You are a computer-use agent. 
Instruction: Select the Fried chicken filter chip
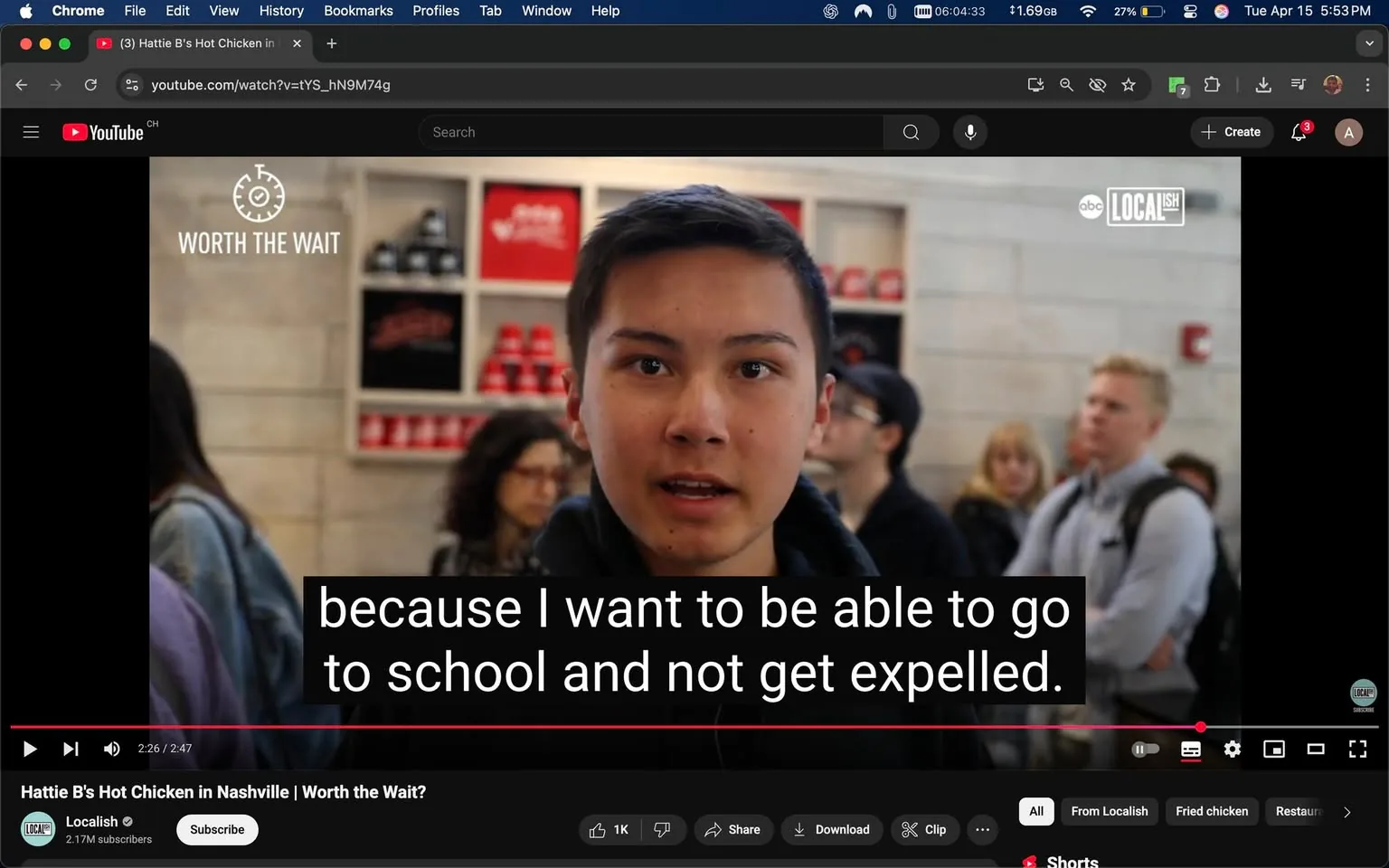click(1212, 812)
